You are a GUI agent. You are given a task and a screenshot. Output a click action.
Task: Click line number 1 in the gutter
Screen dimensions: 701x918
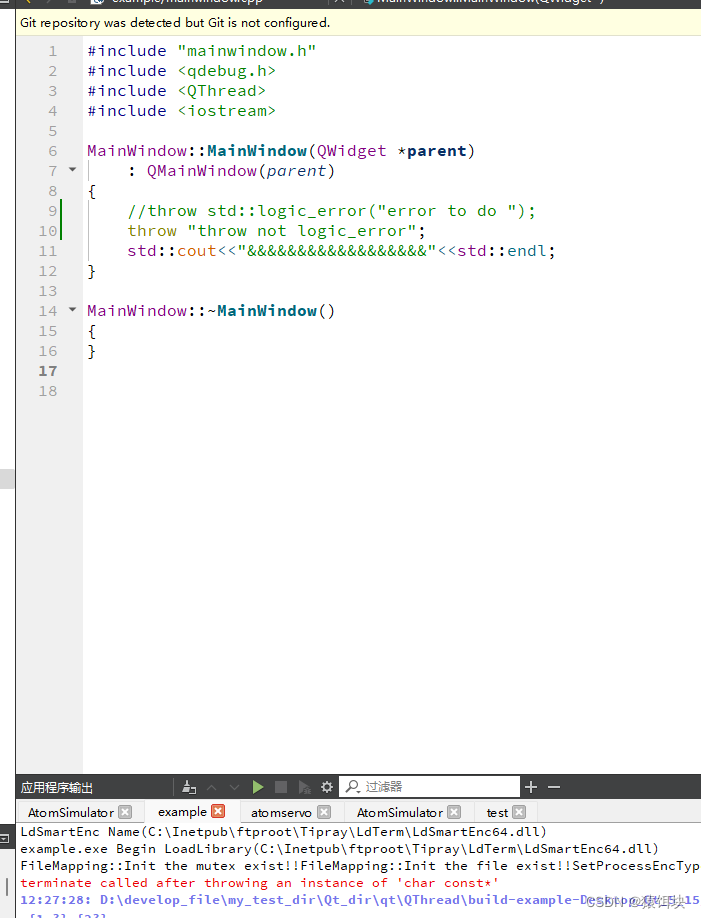[53, 52]
